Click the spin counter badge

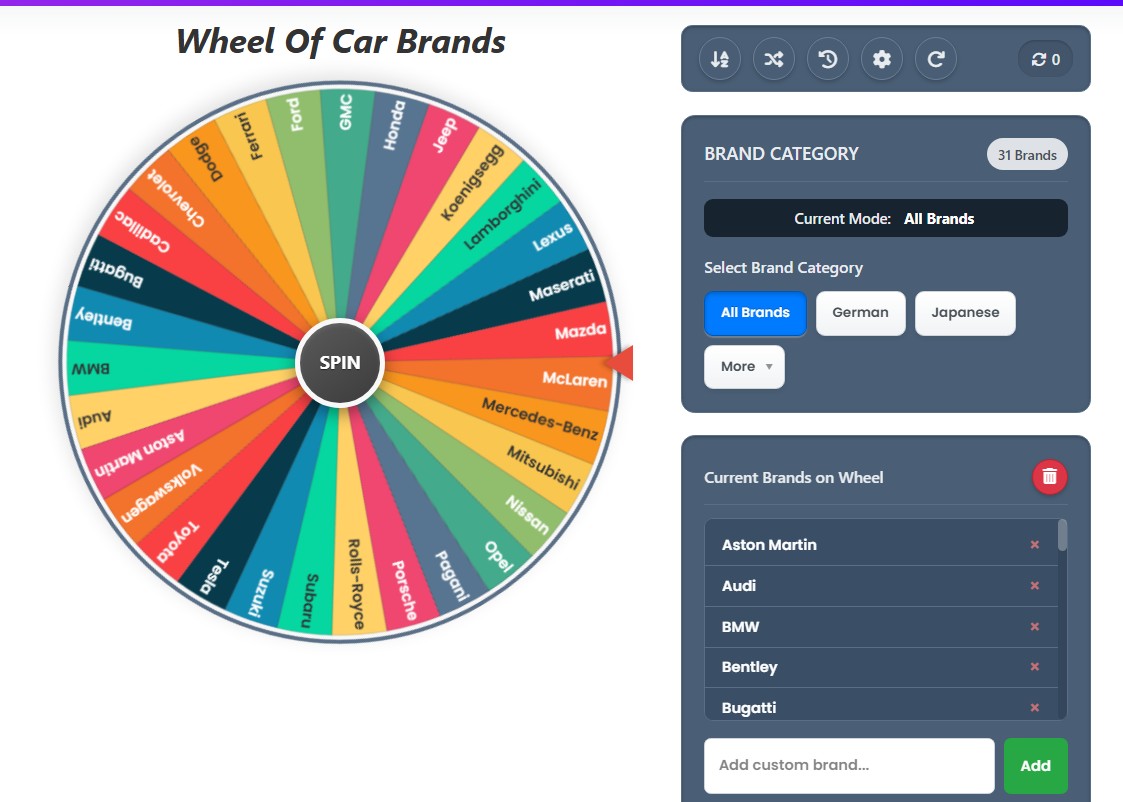click(x=1046, y=59)
